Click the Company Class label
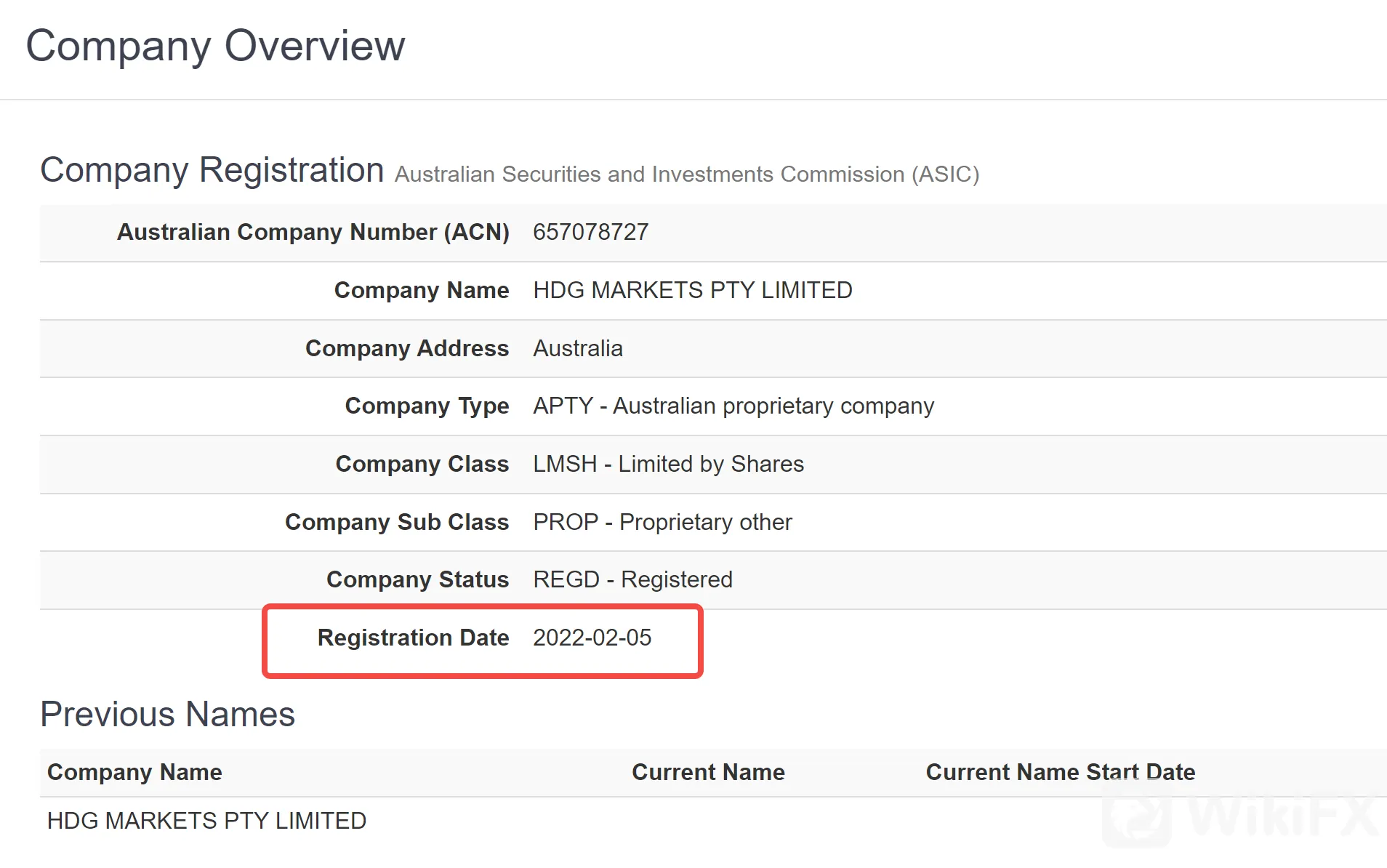Screen dimensions: 1387x868 [422, 464]
